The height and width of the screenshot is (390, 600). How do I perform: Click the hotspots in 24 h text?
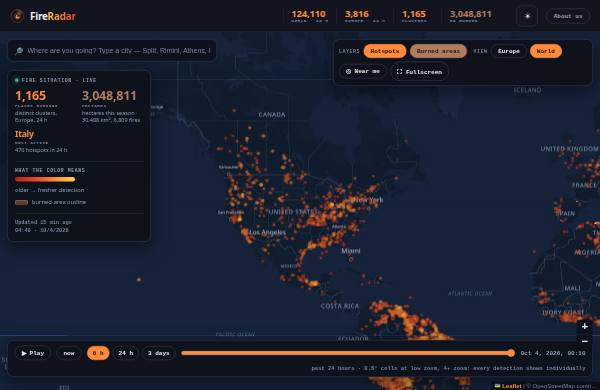[x=41, y=150]
